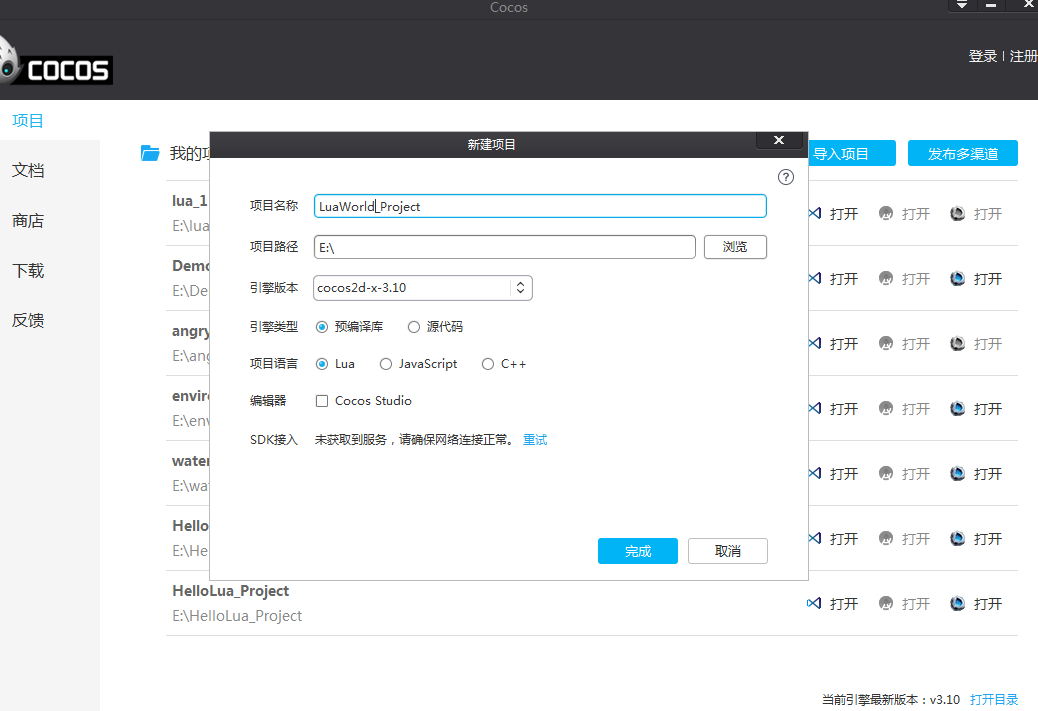1038x711 pixels.
Task: Click the Visual Studio icon in the water row
Action: click(x=814, y=473)
